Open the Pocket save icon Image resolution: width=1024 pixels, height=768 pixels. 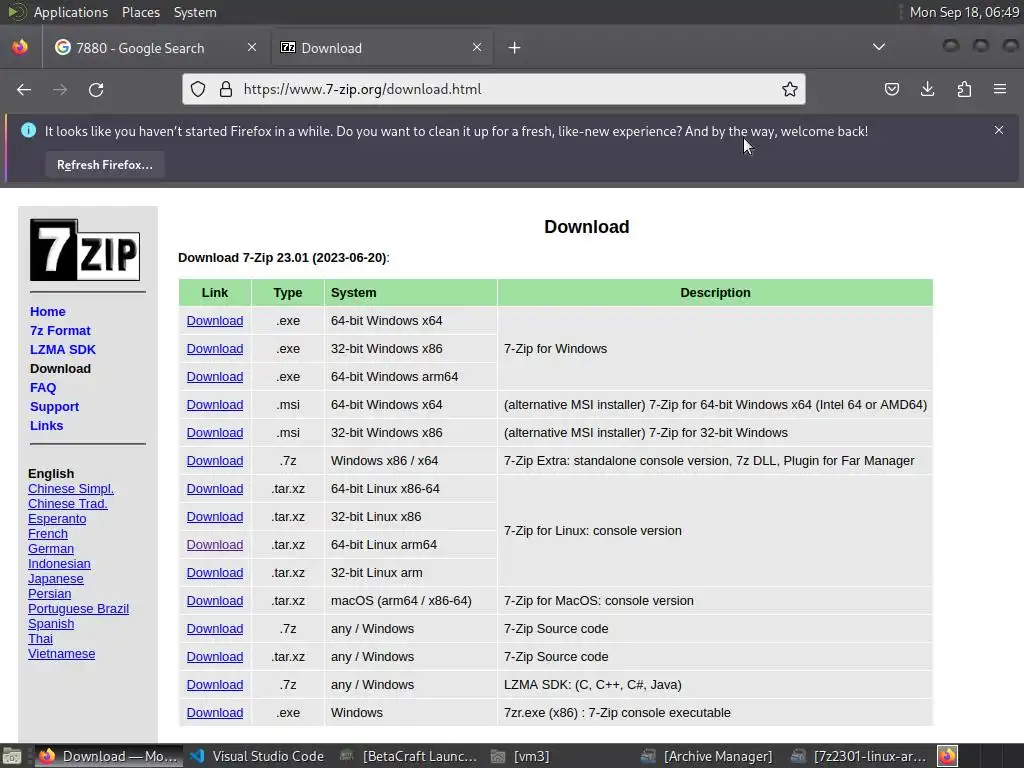click(891, 89)
